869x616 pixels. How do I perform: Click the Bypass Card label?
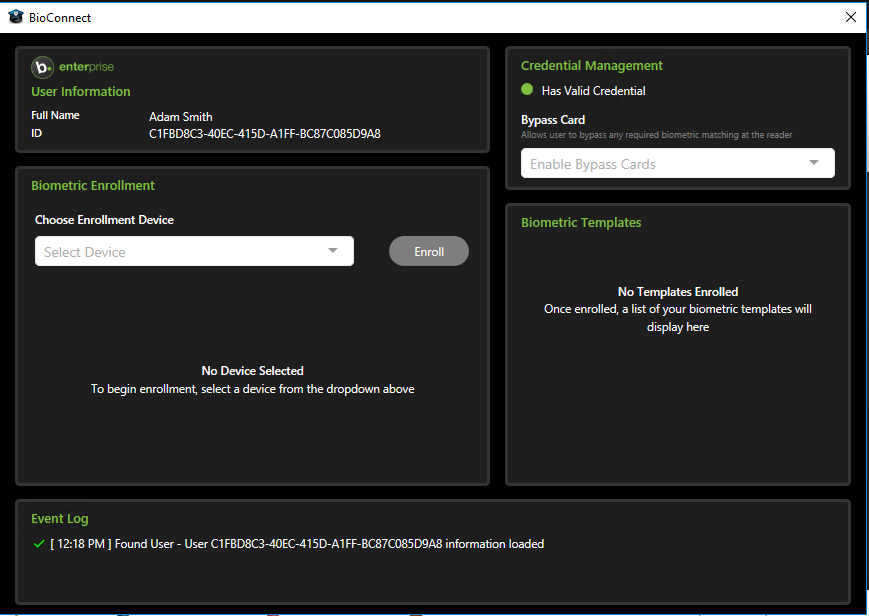[x=553, y=120]
